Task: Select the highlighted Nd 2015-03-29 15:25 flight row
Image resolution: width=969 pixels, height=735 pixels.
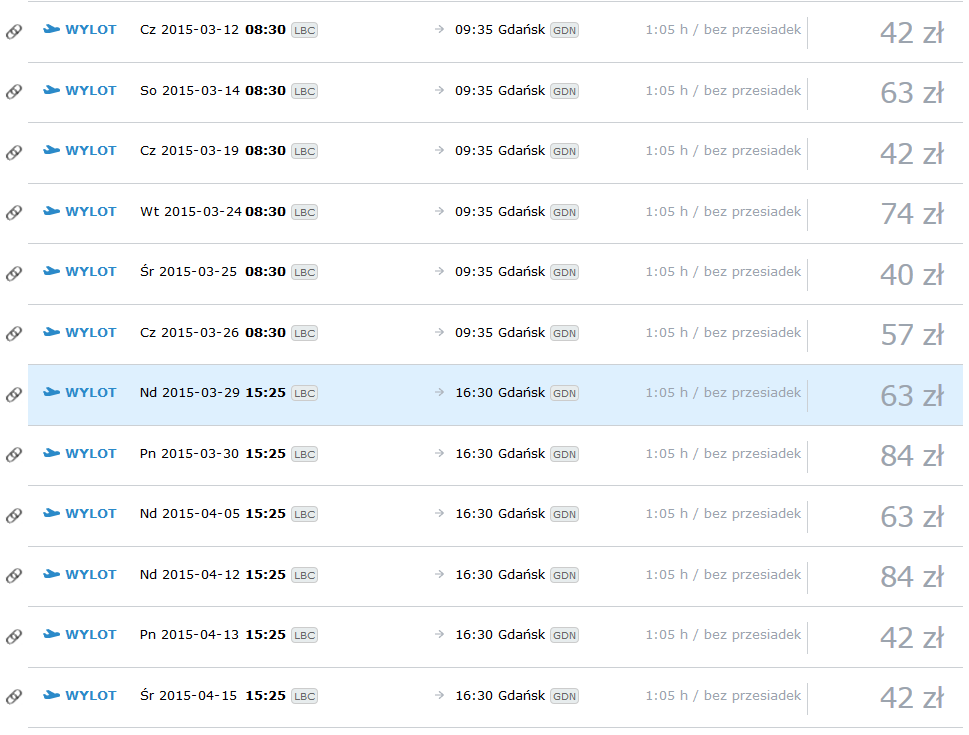Action: [x=495, y=394]
